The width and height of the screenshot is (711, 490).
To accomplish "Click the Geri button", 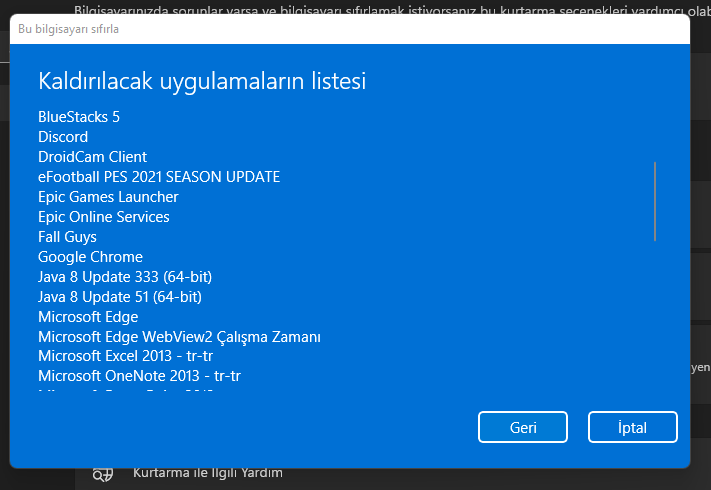I will coord(523,427).
